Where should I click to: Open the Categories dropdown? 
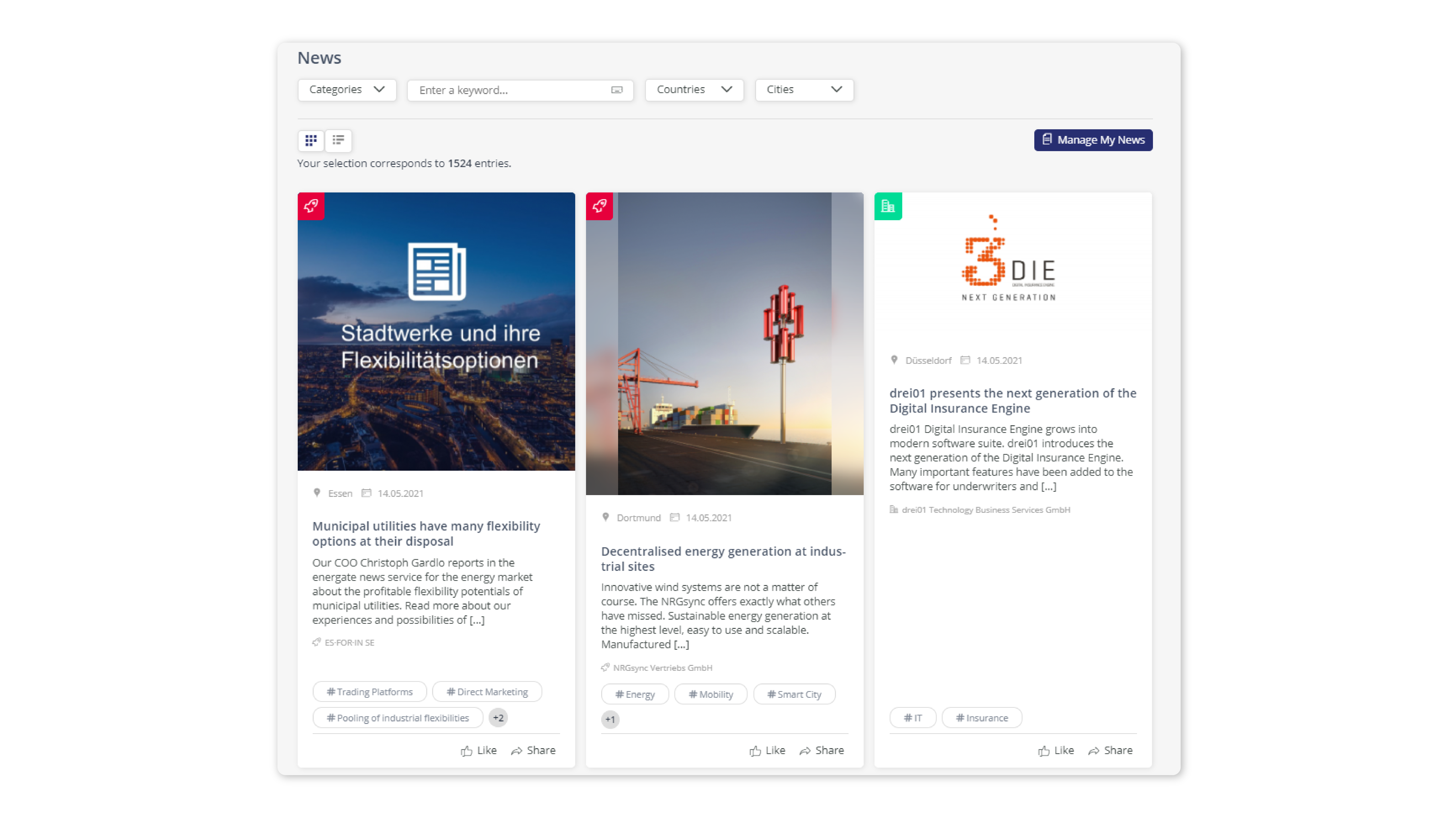click(x=347, y=90)
